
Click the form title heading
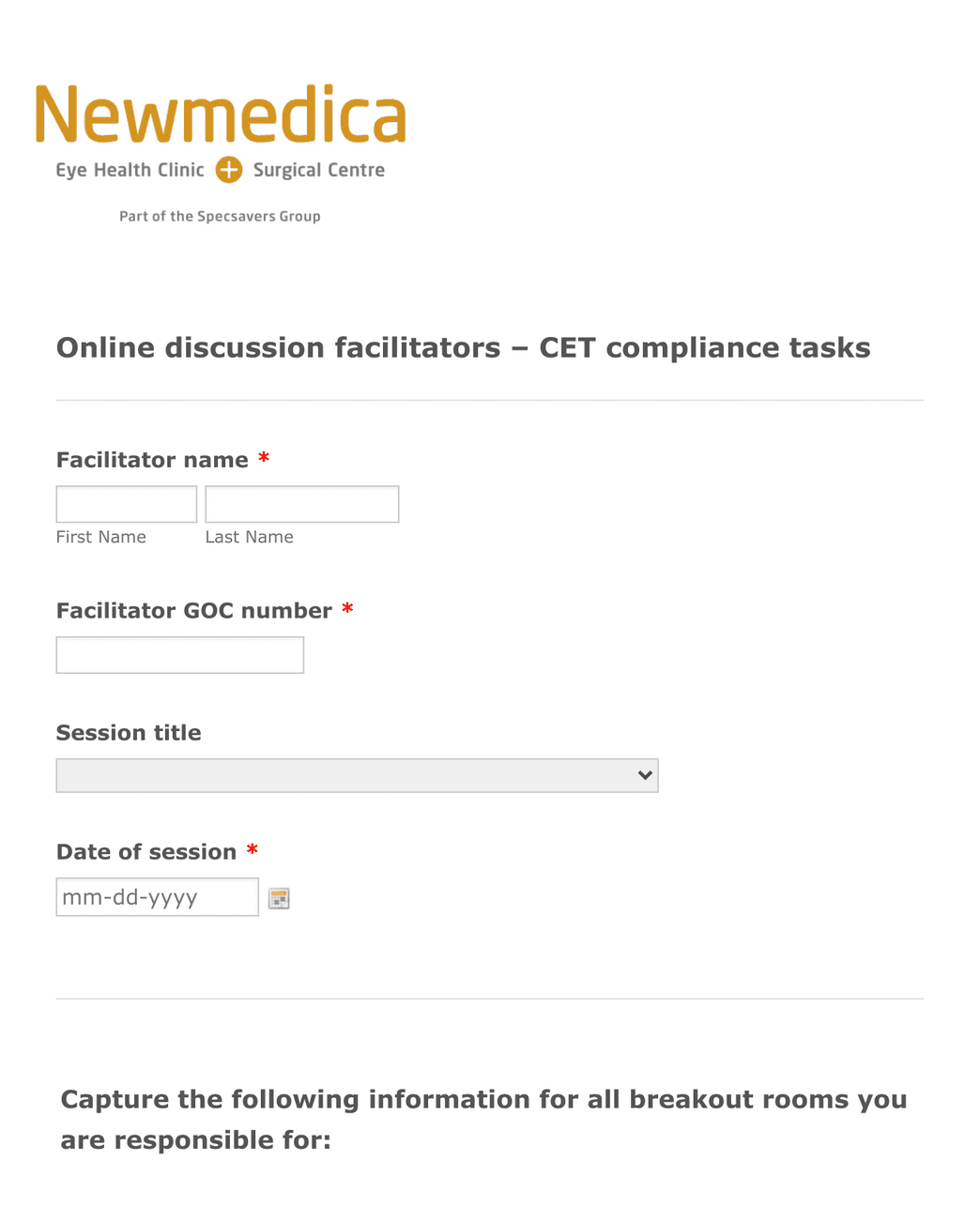click(463, 347)
